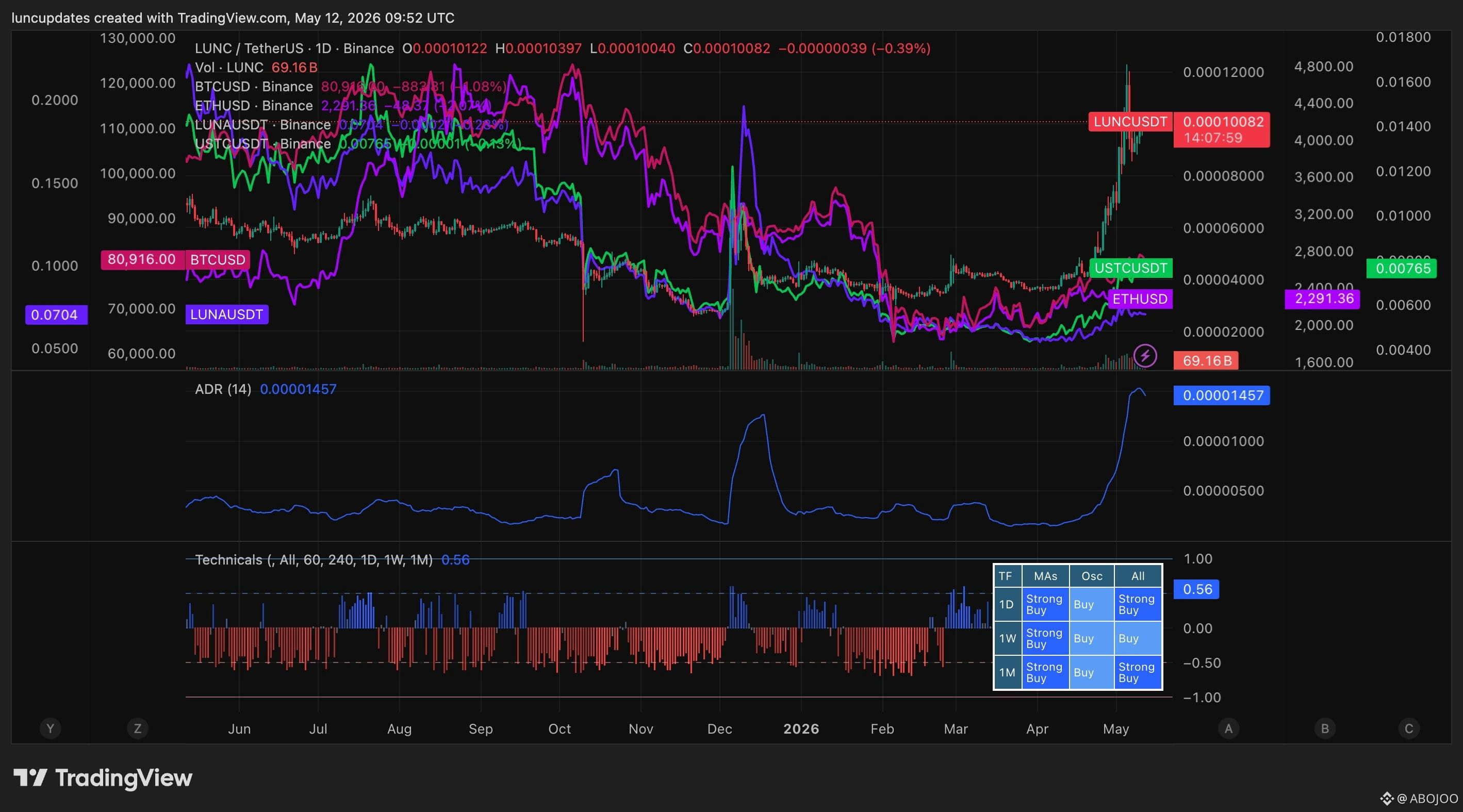Click the 0.00010082 current price label
The height and width of the screenshot is (812, 1463).
pos(1223,122)
